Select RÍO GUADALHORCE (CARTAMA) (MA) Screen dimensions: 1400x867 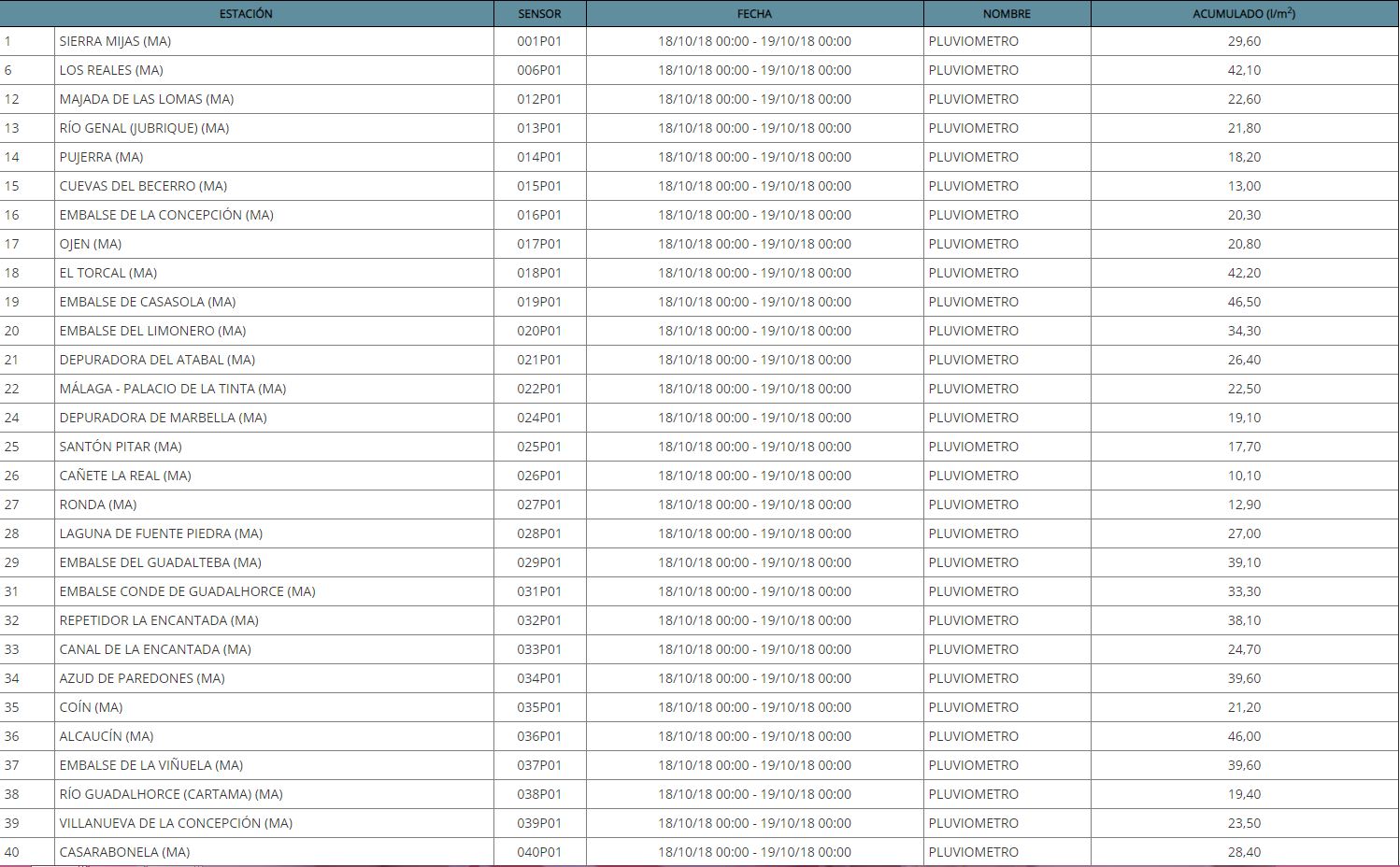[x=171, y=794]
